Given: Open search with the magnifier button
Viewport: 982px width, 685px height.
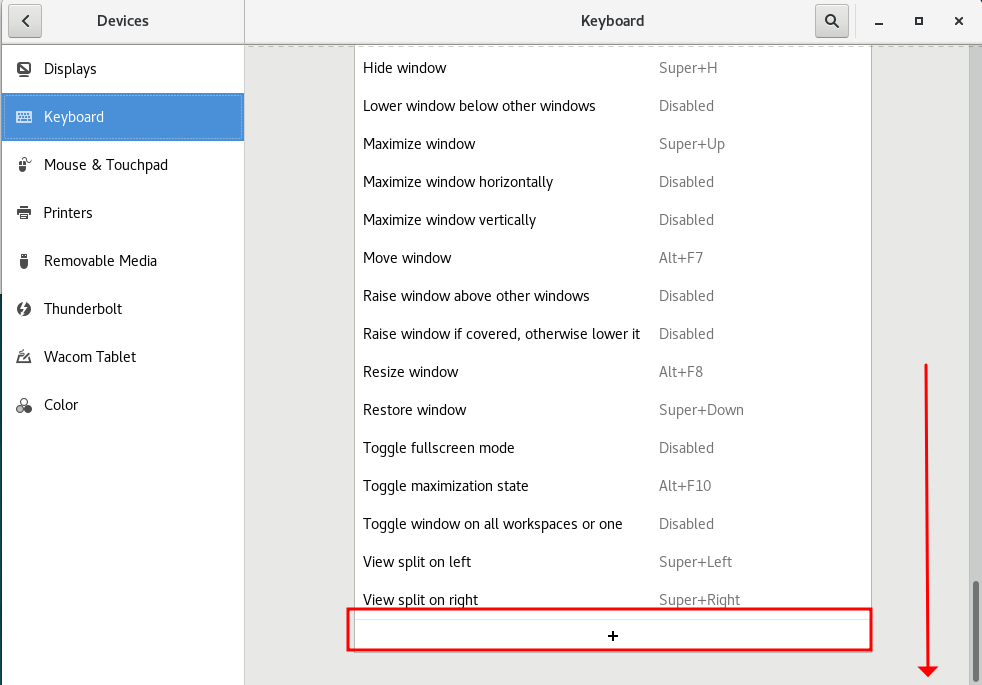Looking at the screenshot, I should [x=832, y=21].
